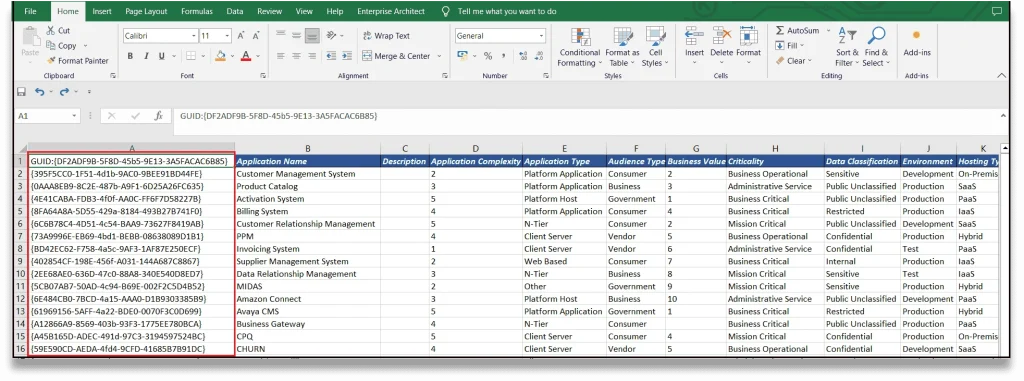Click the AutoSum sigma icon
Screen dimensions: 1024x381
pyautogui.click(x=780, y=31)
